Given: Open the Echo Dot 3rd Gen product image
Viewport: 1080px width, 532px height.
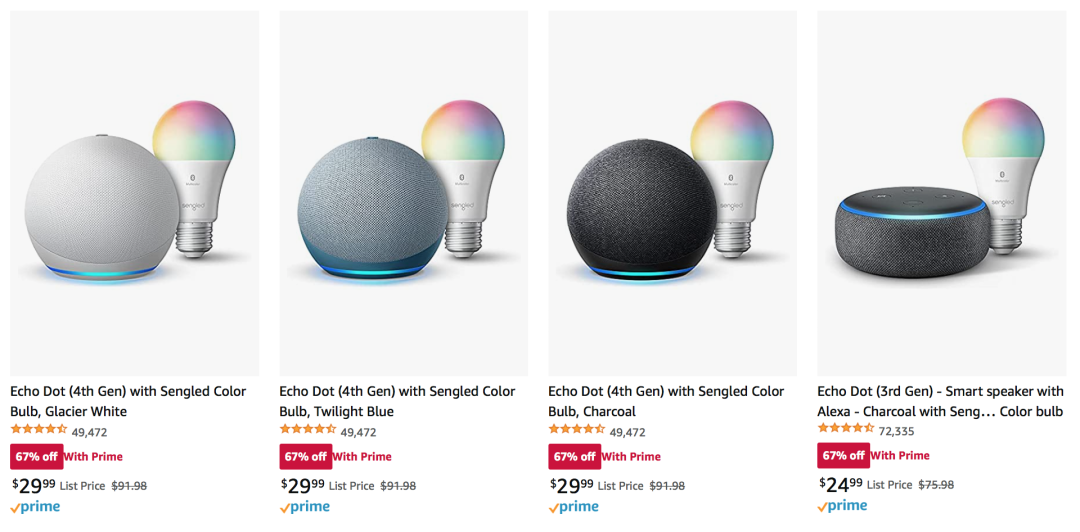Looking at the screenshot, I should pos(942,193).
